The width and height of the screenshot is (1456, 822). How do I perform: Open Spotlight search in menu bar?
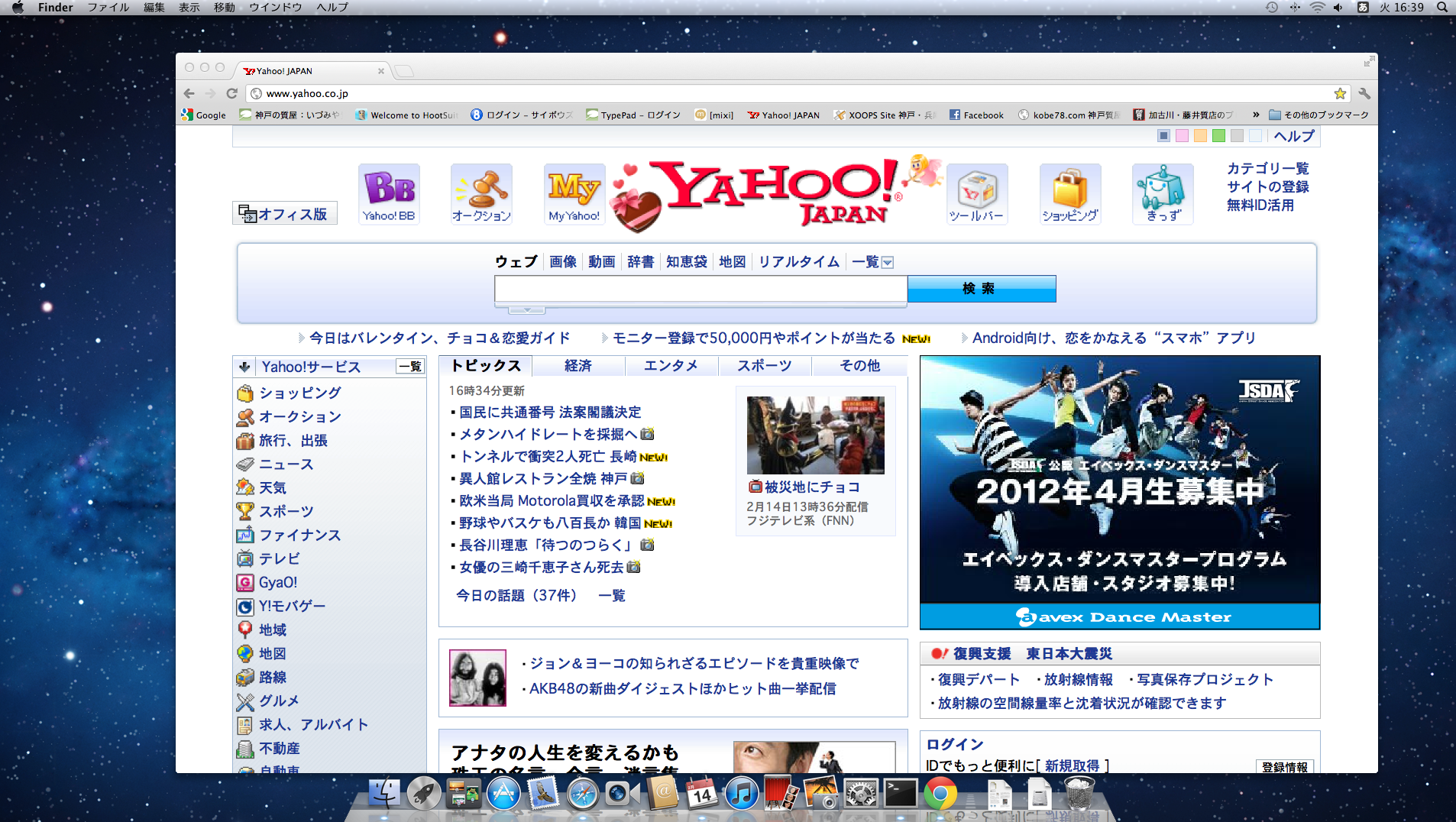pyautogui.click(x=1441, y=7)
